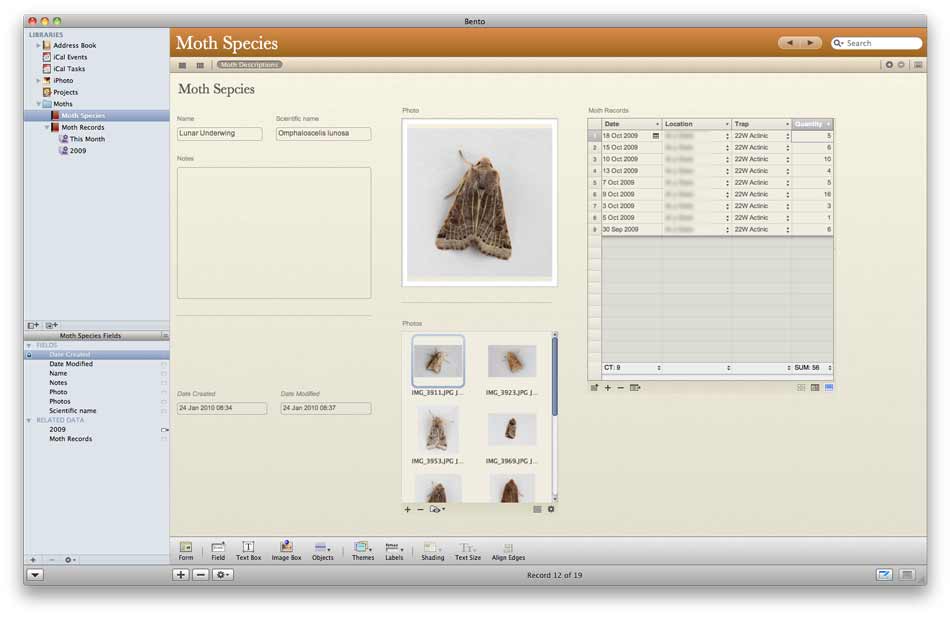Select the Moth Descriptions form tab
The width and height of the screenshot is (950, 617).
point(249,65)
